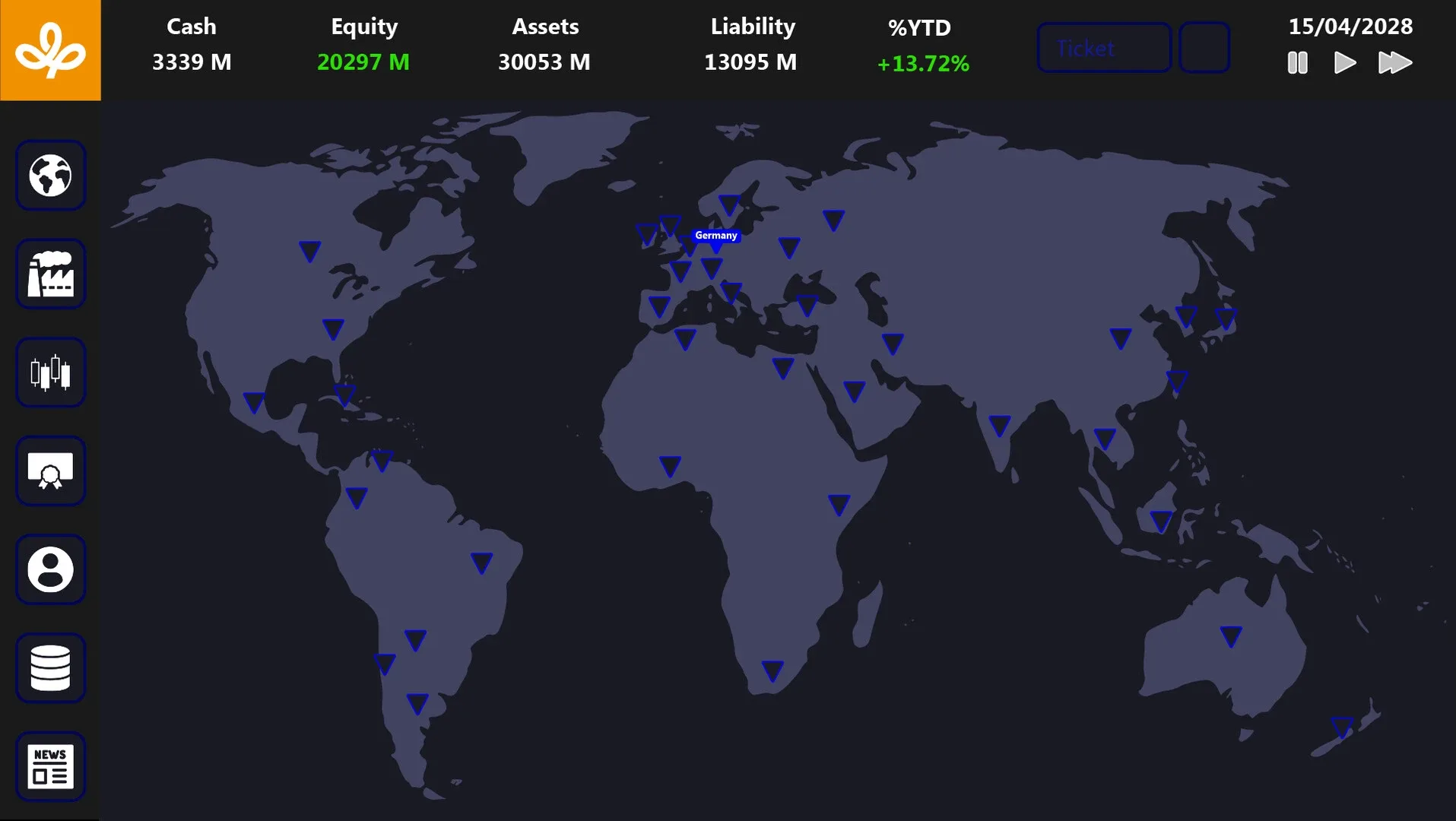Select the Australia map marker

pyautogui.click(x=1230, y=636)
